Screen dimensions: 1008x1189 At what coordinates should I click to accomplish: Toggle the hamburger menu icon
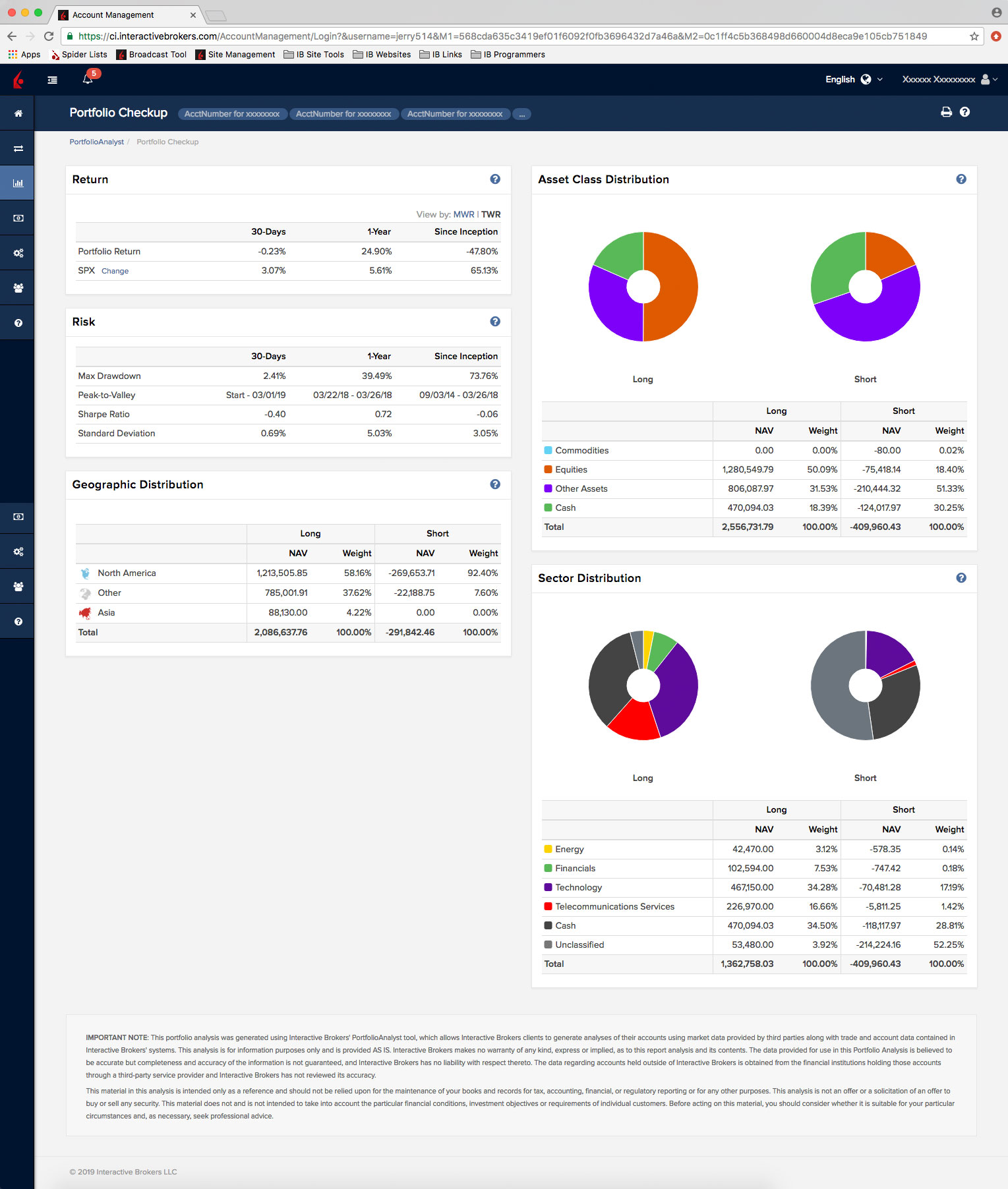pos(53,80)
